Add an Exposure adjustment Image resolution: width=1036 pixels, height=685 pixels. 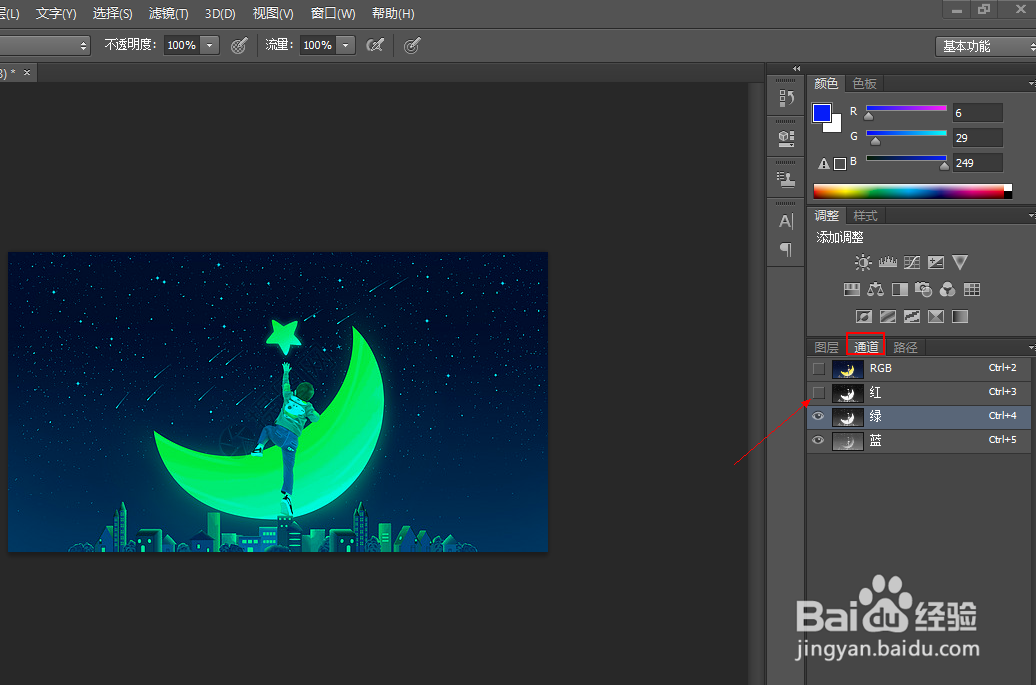(936, 262)
